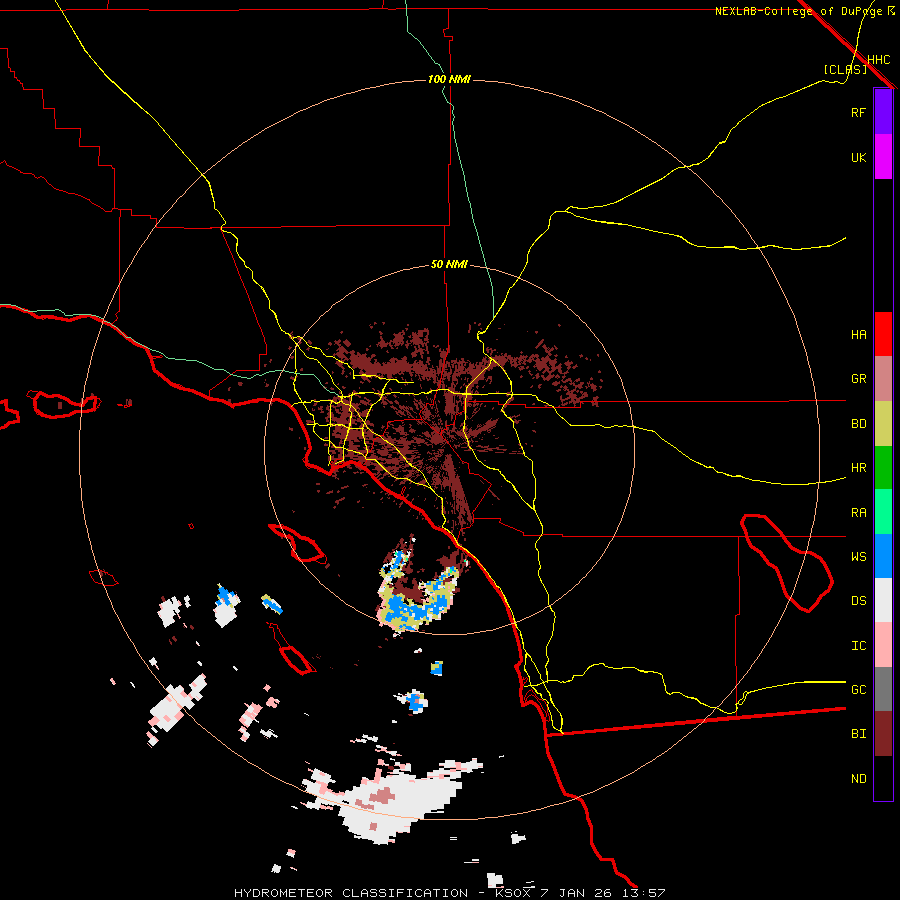Click the HA legend label
The width and height of the screenshot is (900, 900).
click(x=858, y=334)
